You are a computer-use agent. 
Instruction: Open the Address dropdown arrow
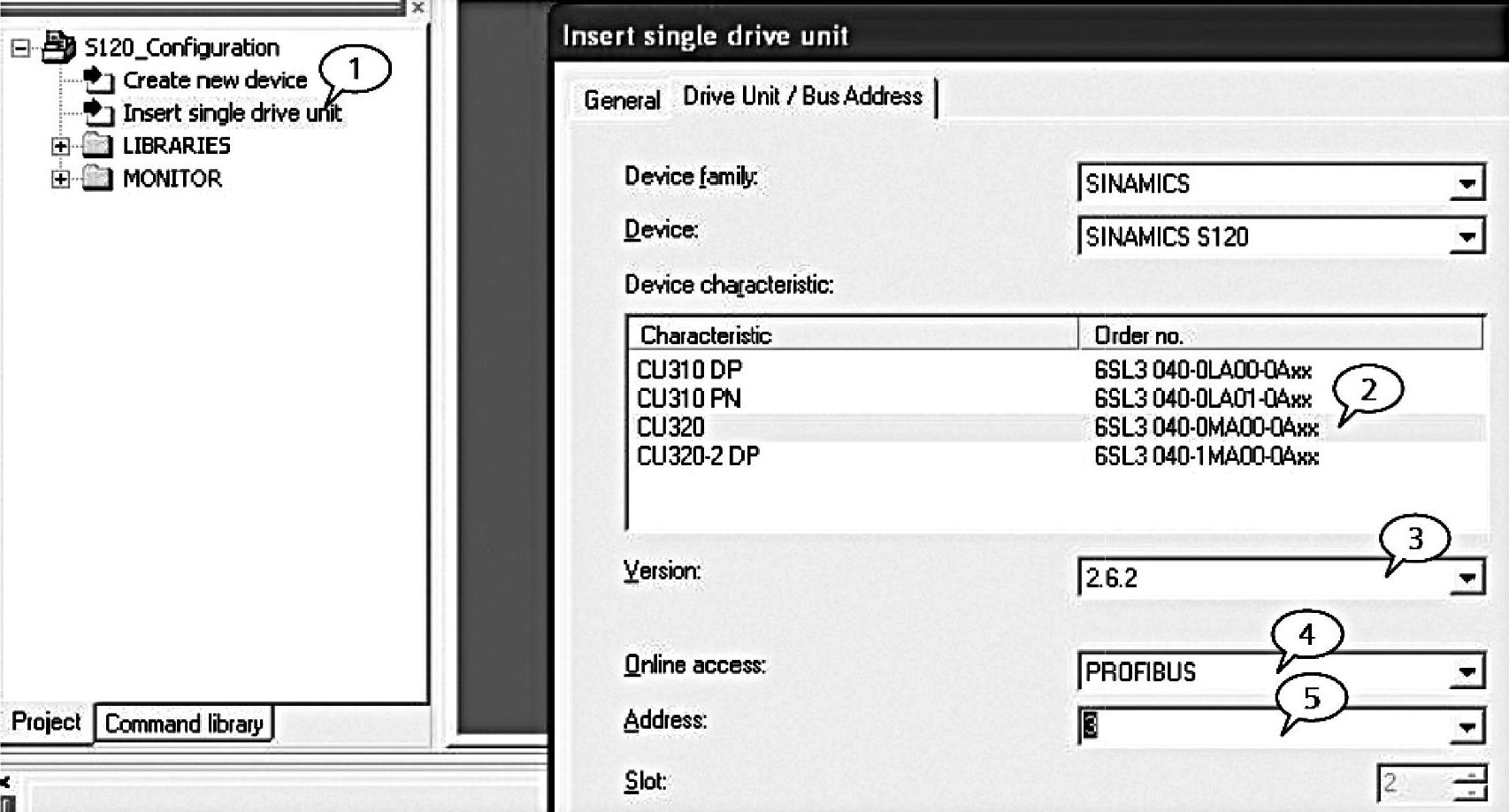(x=1467, y=727)
